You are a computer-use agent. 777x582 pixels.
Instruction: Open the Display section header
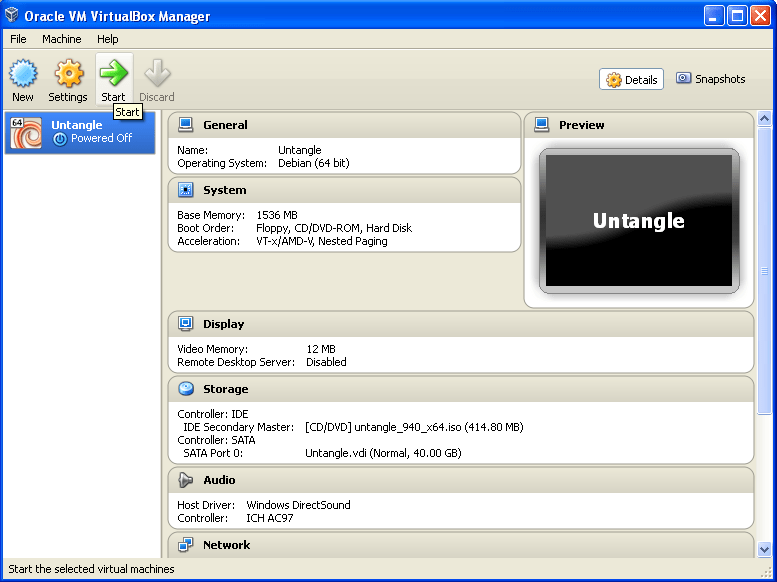461,324
